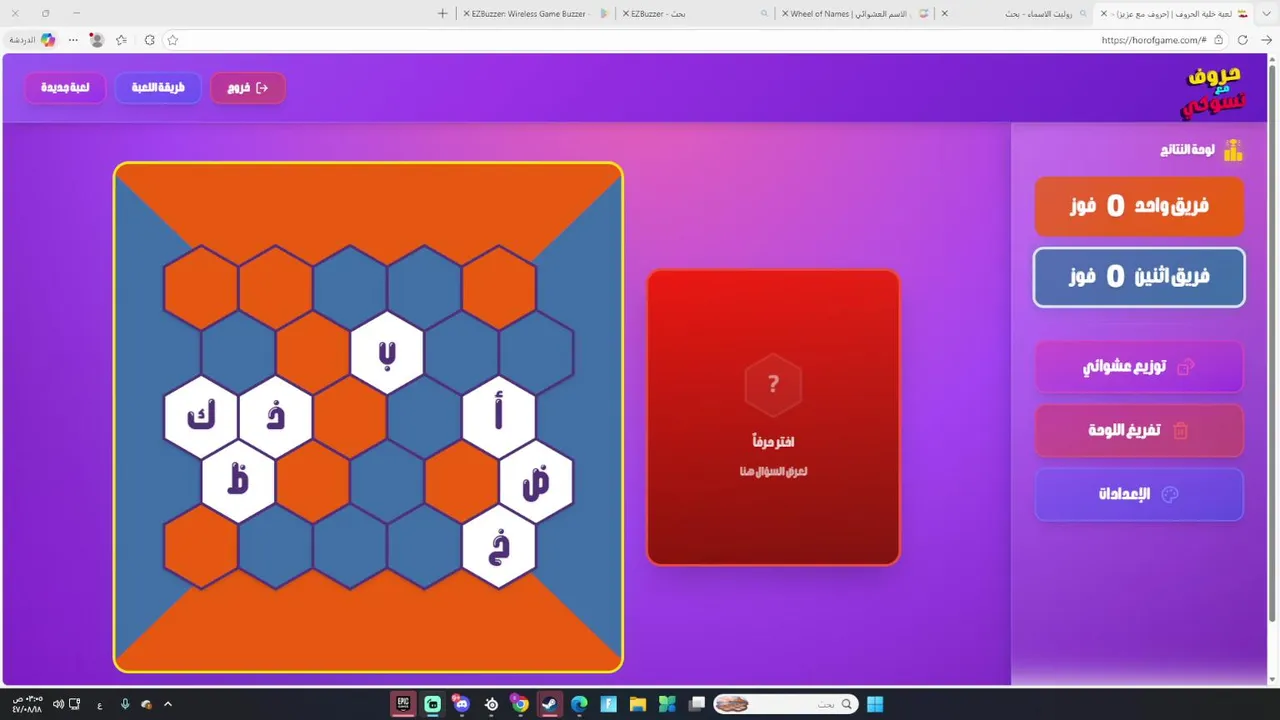Close the EZBuzzer - بحث tab
Viewport: 1280px width, 720px height.
[624, 13]
